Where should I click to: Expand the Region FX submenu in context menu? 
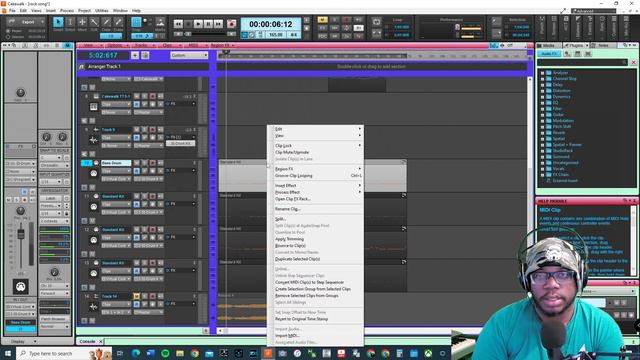pyautogui.click(x=316, y=169)
